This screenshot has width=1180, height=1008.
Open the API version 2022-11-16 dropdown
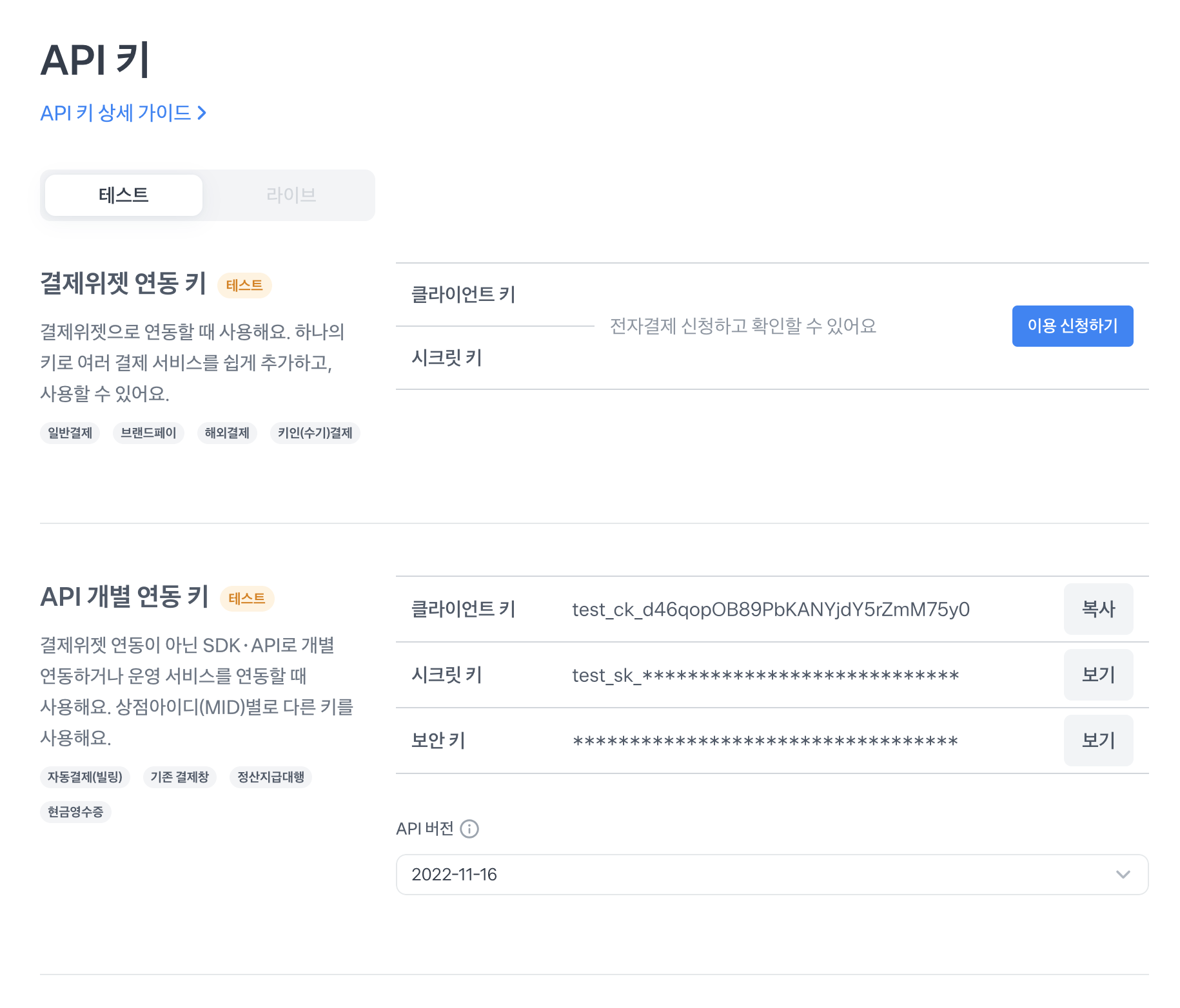772,875
